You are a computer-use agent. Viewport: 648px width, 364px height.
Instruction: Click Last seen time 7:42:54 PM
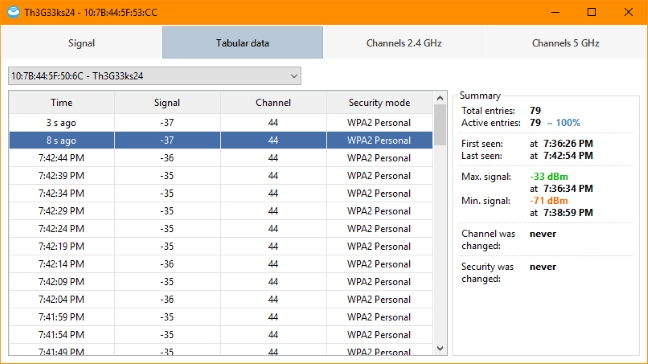click(568, 156)
